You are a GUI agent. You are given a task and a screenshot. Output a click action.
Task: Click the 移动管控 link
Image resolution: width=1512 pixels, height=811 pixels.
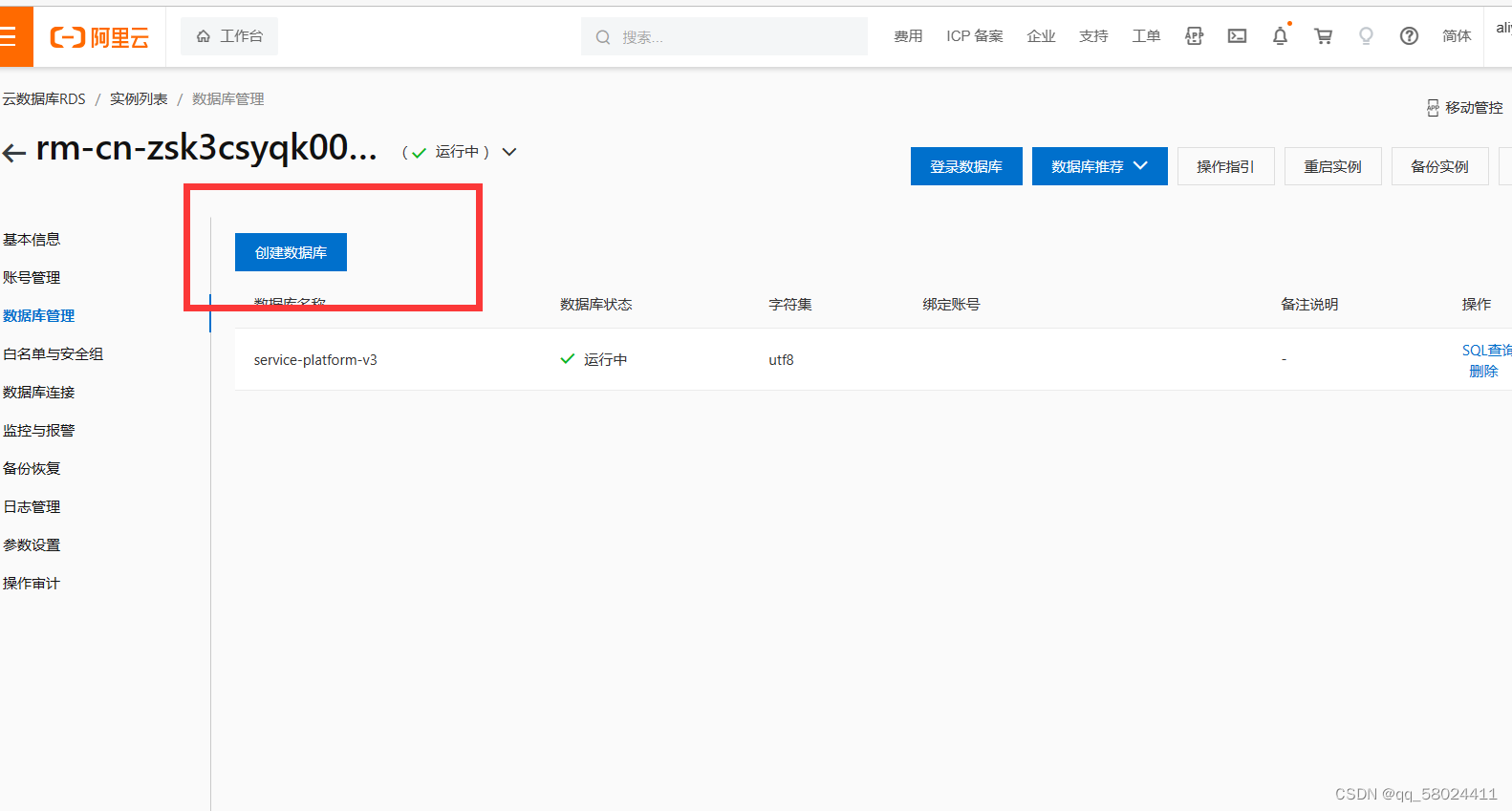click(x=1465, y=108)
